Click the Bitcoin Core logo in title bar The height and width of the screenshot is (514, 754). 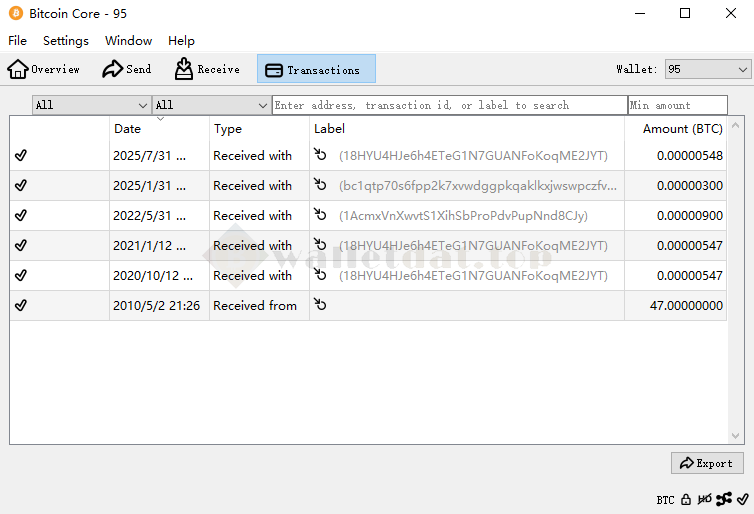coord(15,14)
